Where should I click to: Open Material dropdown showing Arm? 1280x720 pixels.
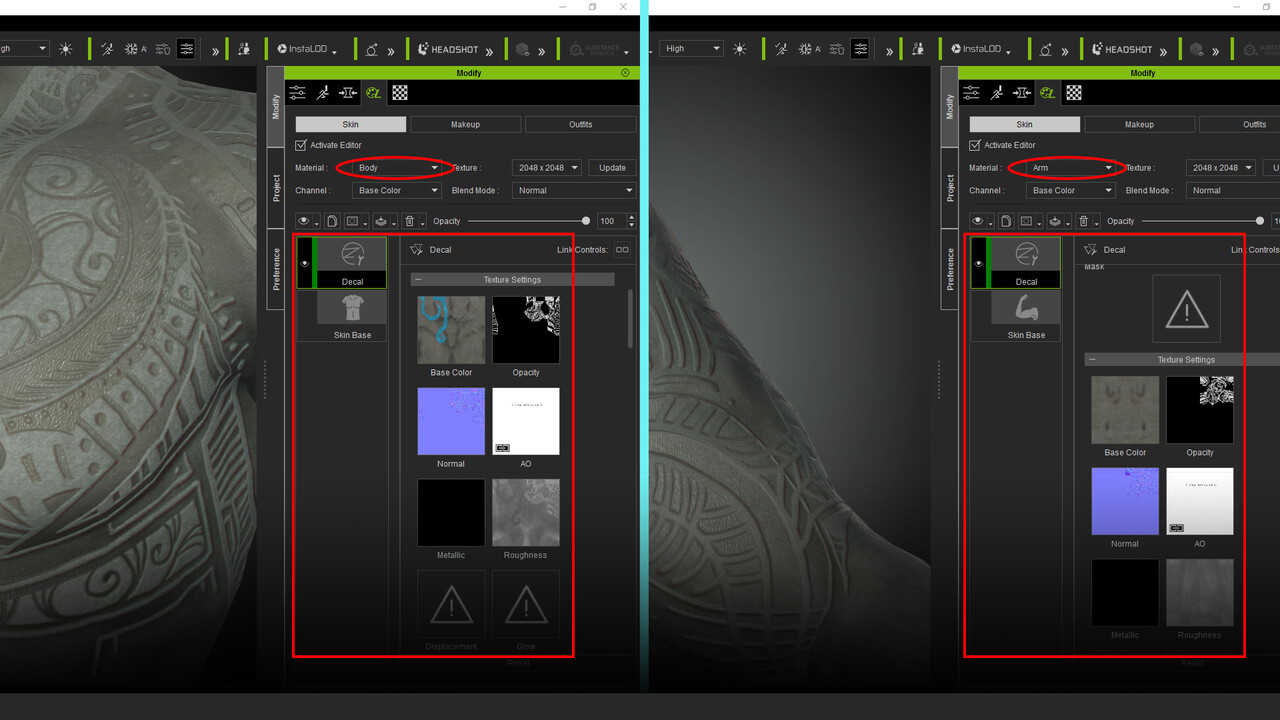(1071, 168)
